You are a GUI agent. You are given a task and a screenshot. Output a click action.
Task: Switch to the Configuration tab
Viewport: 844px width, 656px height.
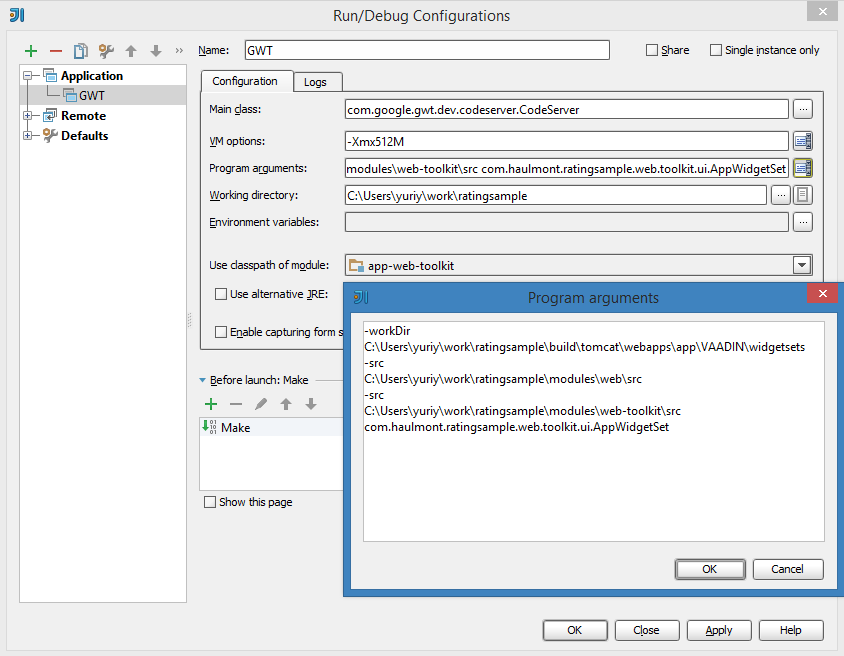245,81
